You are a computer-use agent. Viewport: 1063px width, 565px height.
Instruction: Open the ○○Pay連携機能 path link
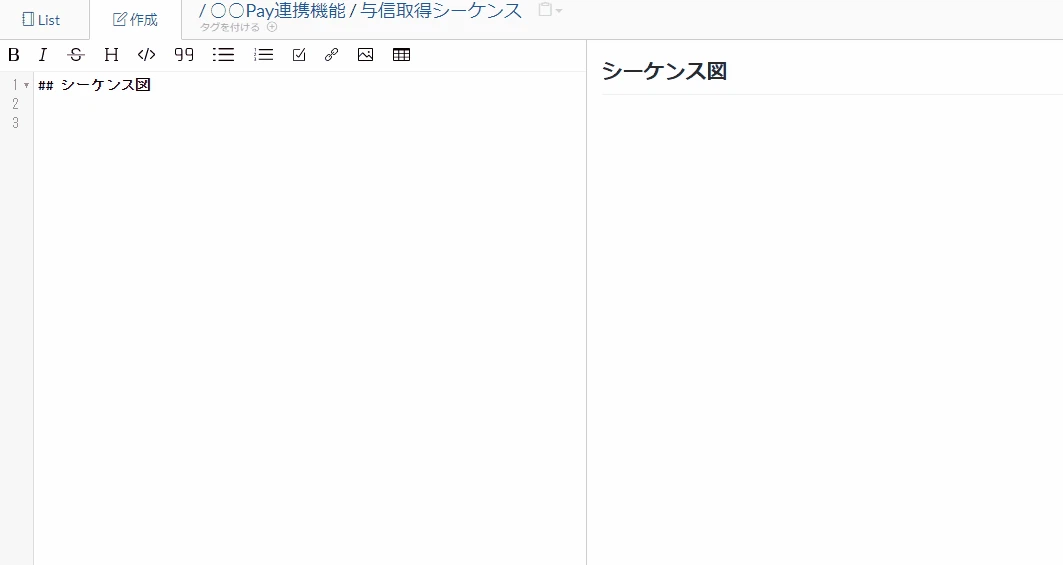click(278, 11)
